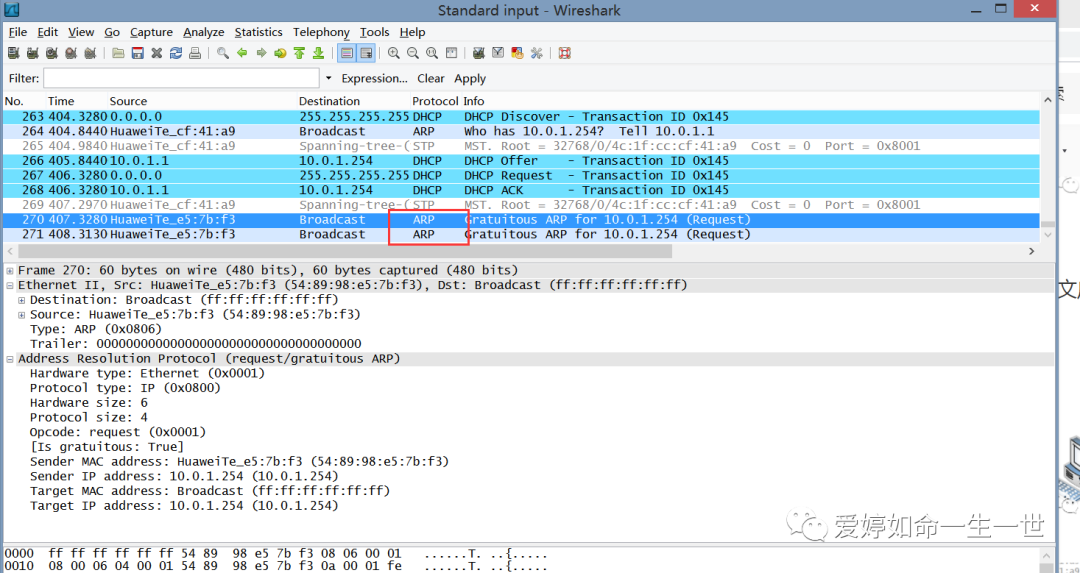Collapse the Ethernet II tree node
The height and width of the screenshot is (573, 1080).
click(x=10, y=285)
